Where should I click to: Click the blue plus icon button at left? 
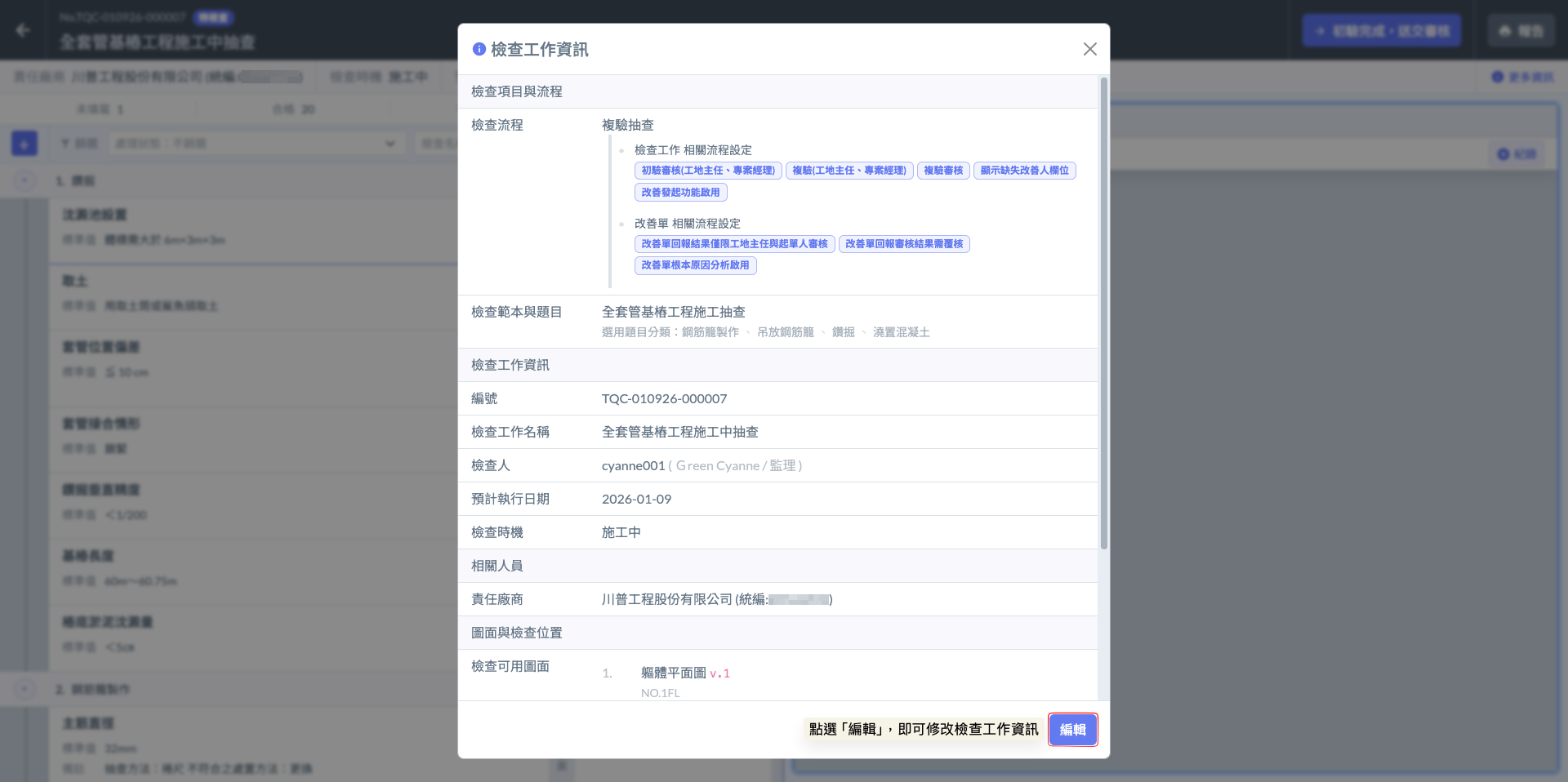click(24, 144)
